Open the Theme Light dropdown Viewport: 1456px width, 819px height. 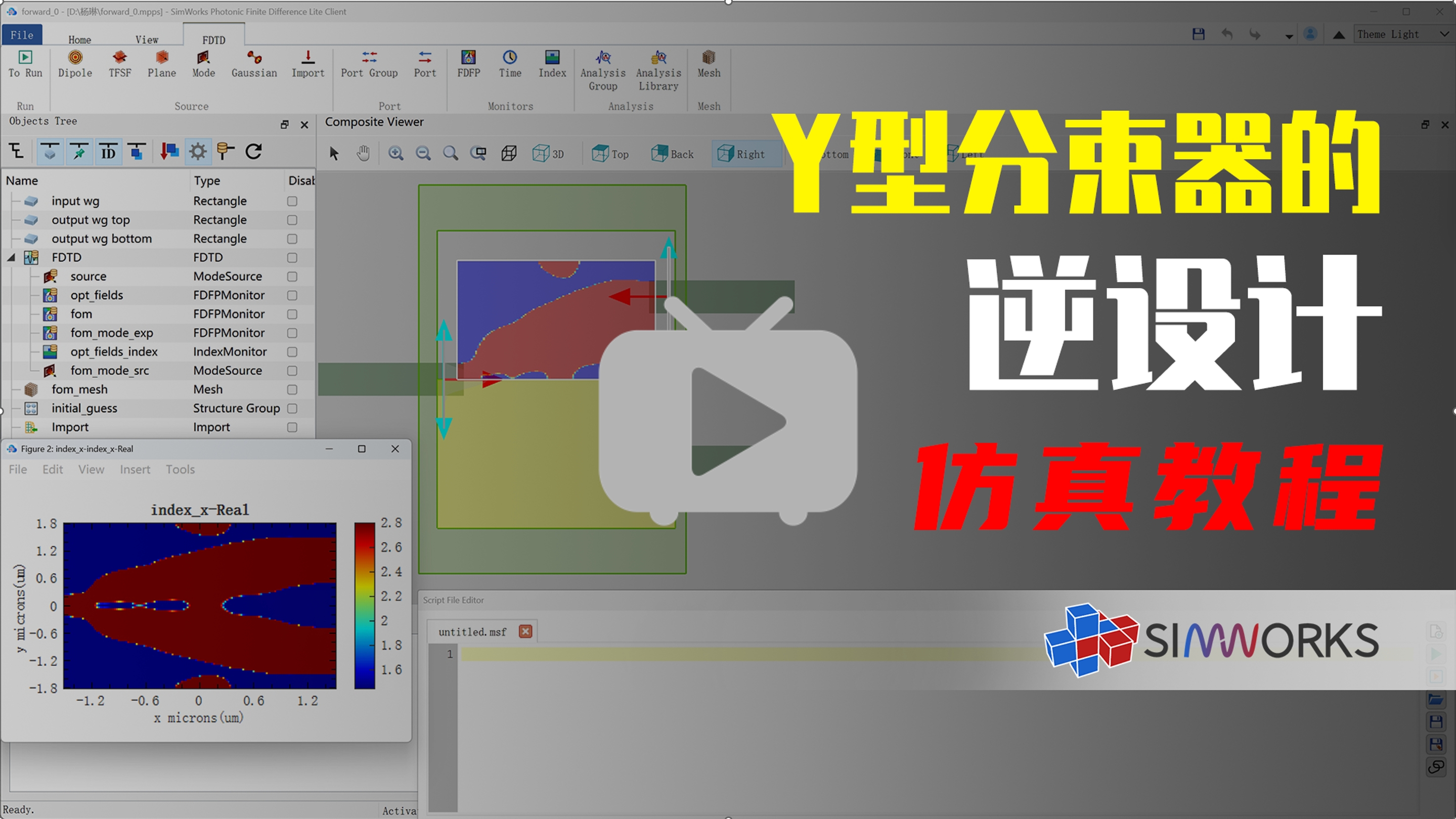pyautogui.click(x=1404, y=34)
